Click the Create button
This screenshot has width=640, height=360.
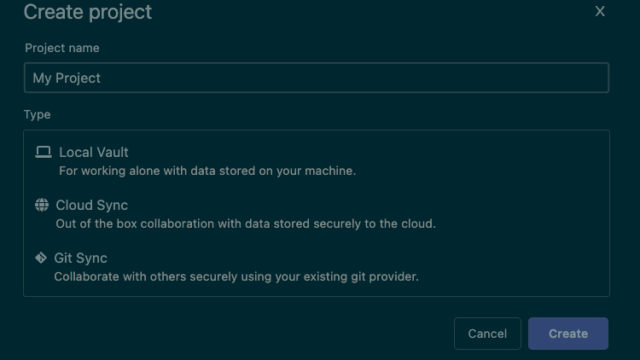[568, 333]
